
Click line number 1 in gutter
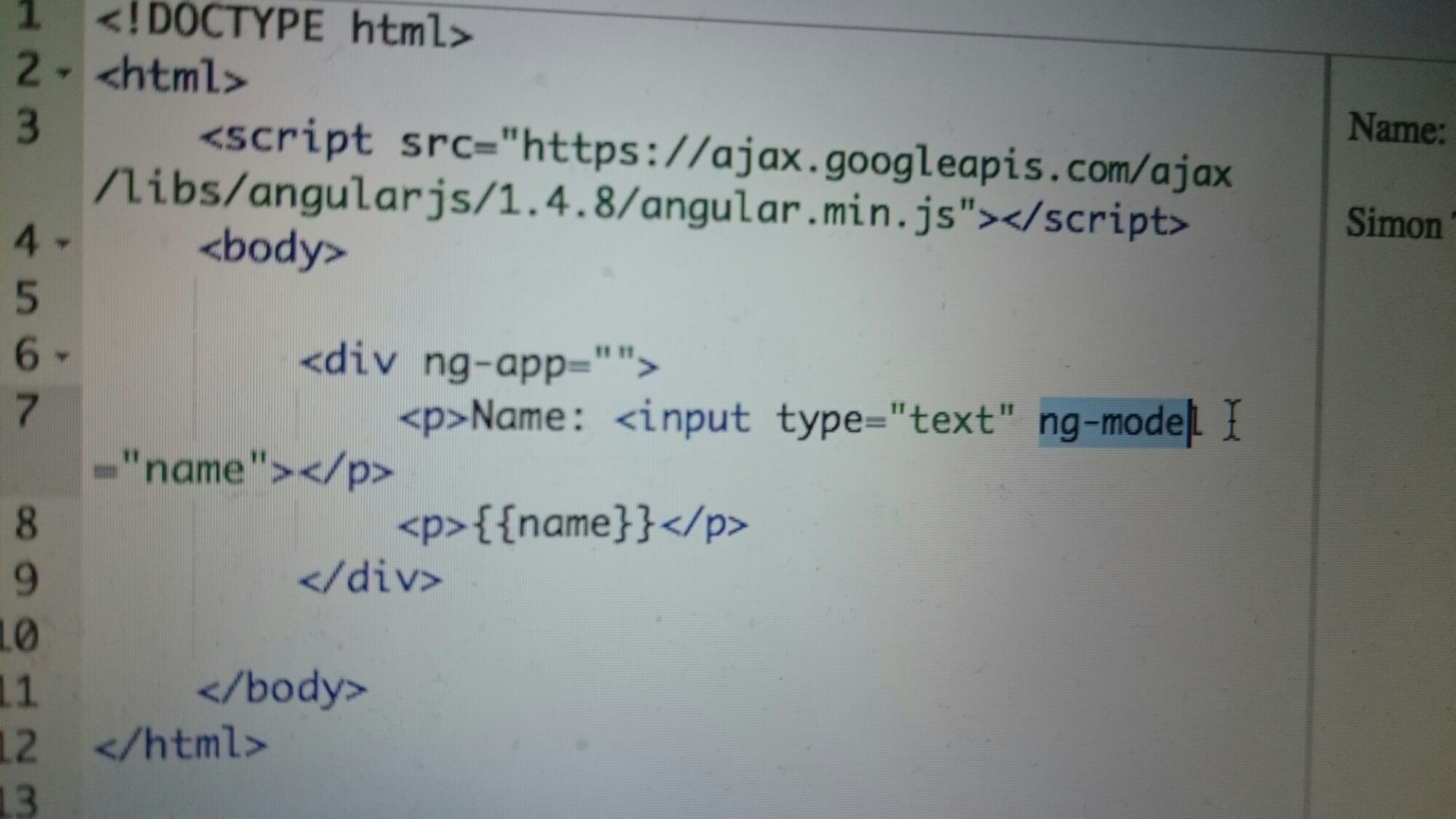[x=28, y=15]
